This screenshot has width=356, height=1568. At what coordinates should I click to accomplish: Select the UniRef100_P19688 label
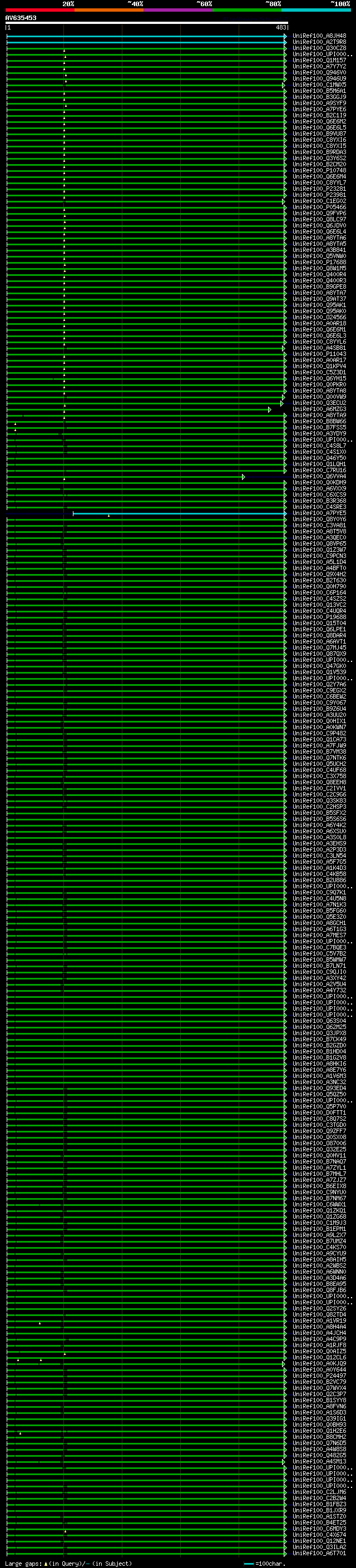point(319,617)
